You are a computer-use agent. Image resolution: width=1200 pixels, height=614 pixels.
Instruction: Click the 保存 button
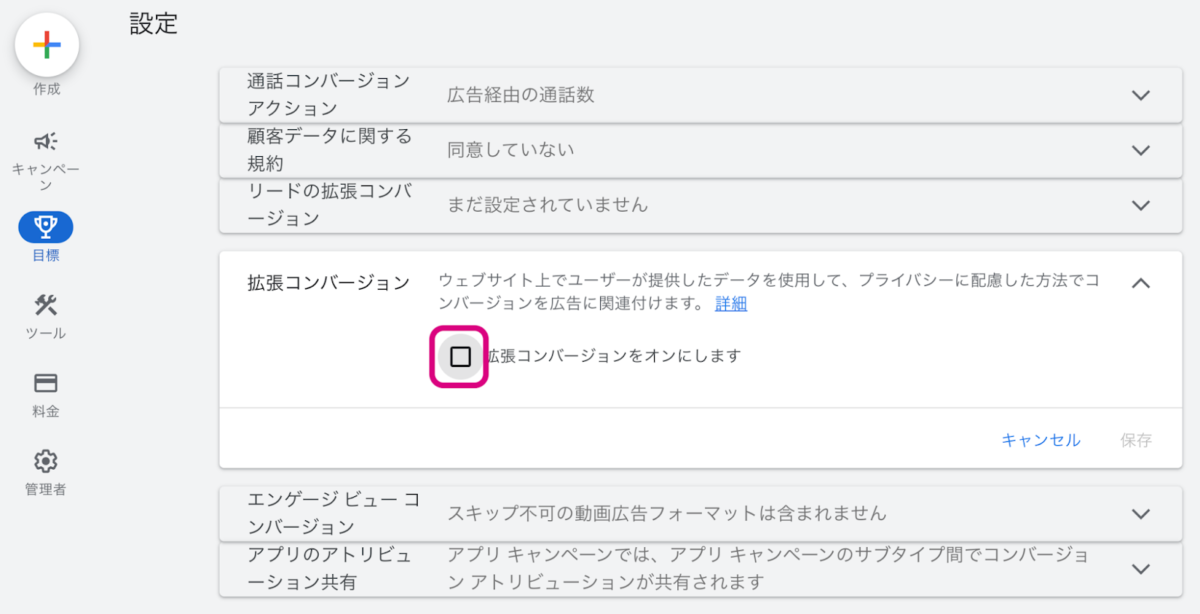pyautogui.click(x=1136, y=440)
